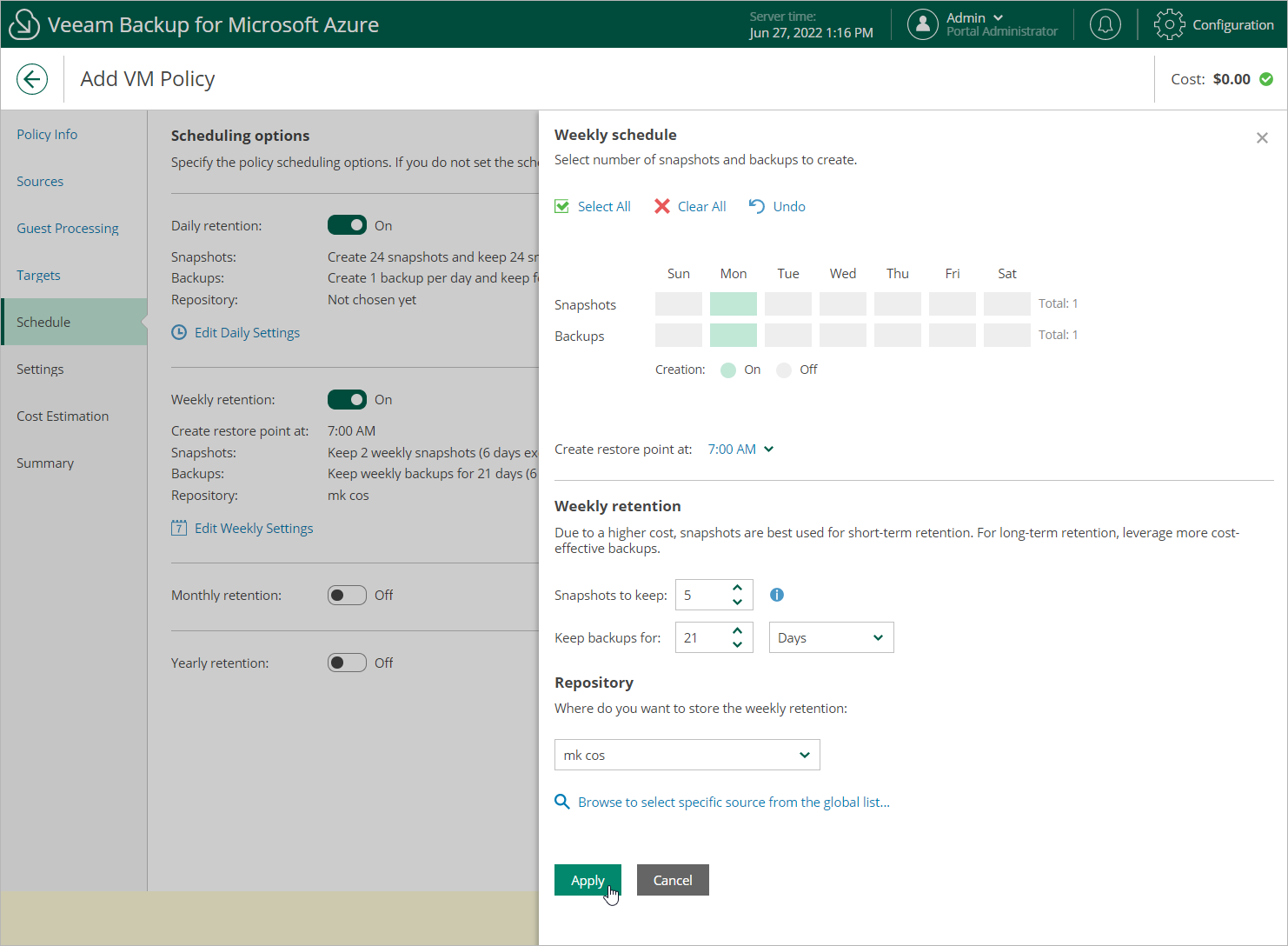The width and height of the screenshot is (1288, 946).
Task: Open the Days unit dropdown
Action: [831, 637]
